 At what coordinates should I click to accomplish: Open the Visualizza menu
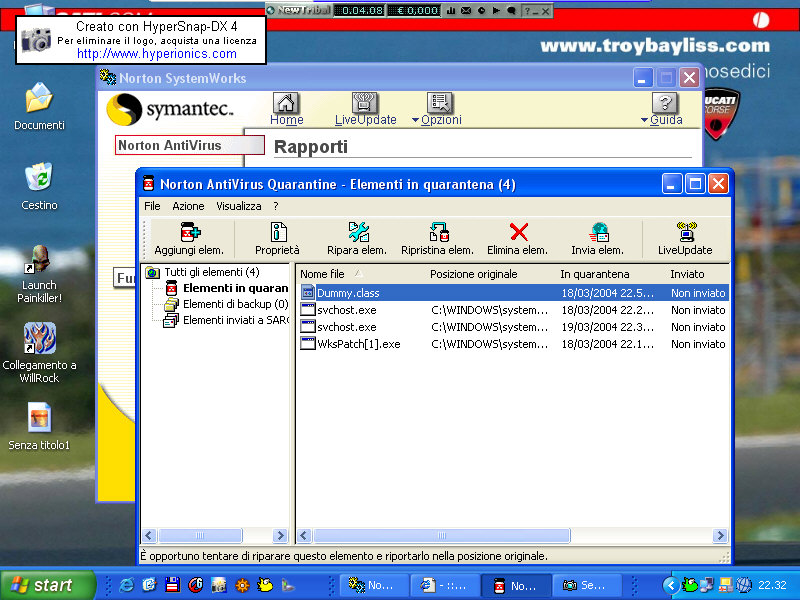click(239, 206)
